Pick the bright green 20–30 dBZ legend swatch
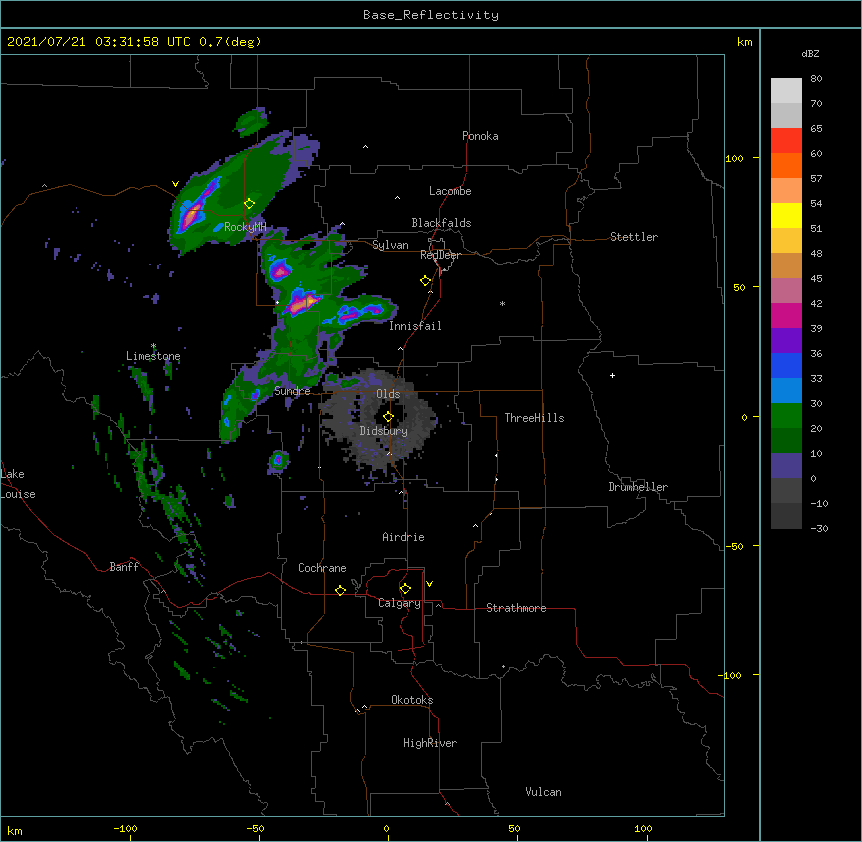 tap(786, 416)
